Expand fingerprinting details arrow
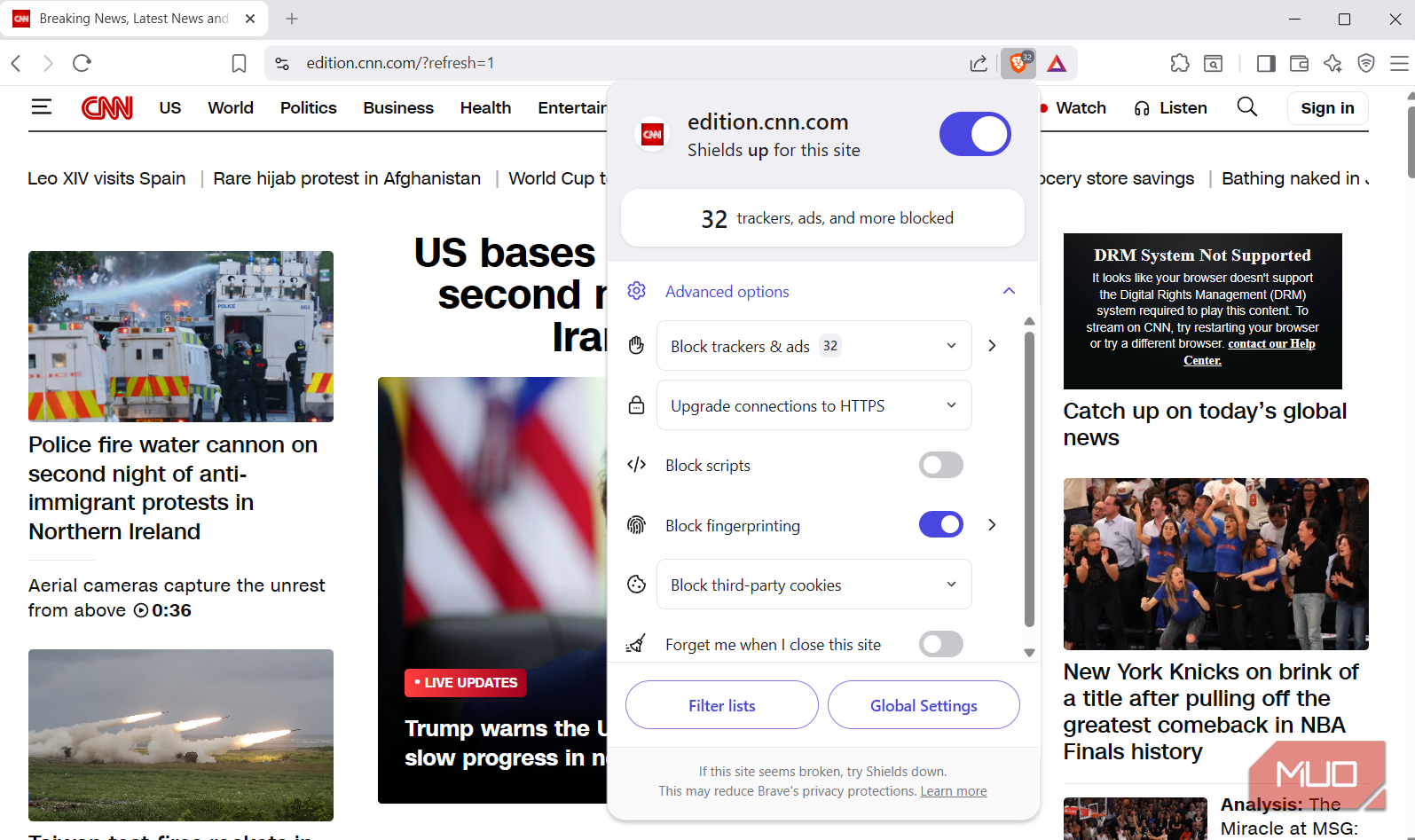1415x840 pixels. click(992, 525)
